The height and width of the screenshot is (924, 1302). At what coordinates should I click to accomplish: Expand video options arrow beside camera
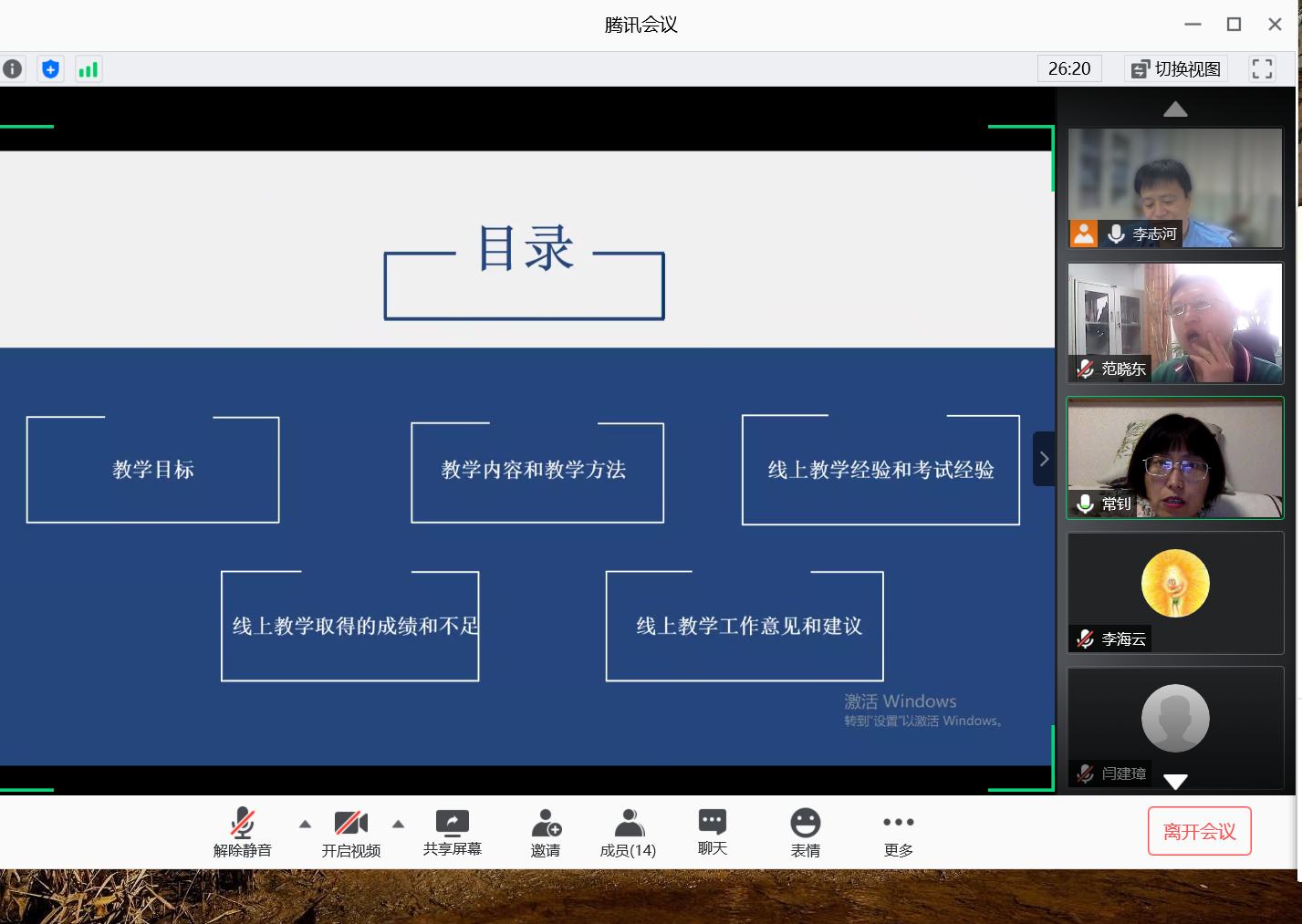coord(398,824)
